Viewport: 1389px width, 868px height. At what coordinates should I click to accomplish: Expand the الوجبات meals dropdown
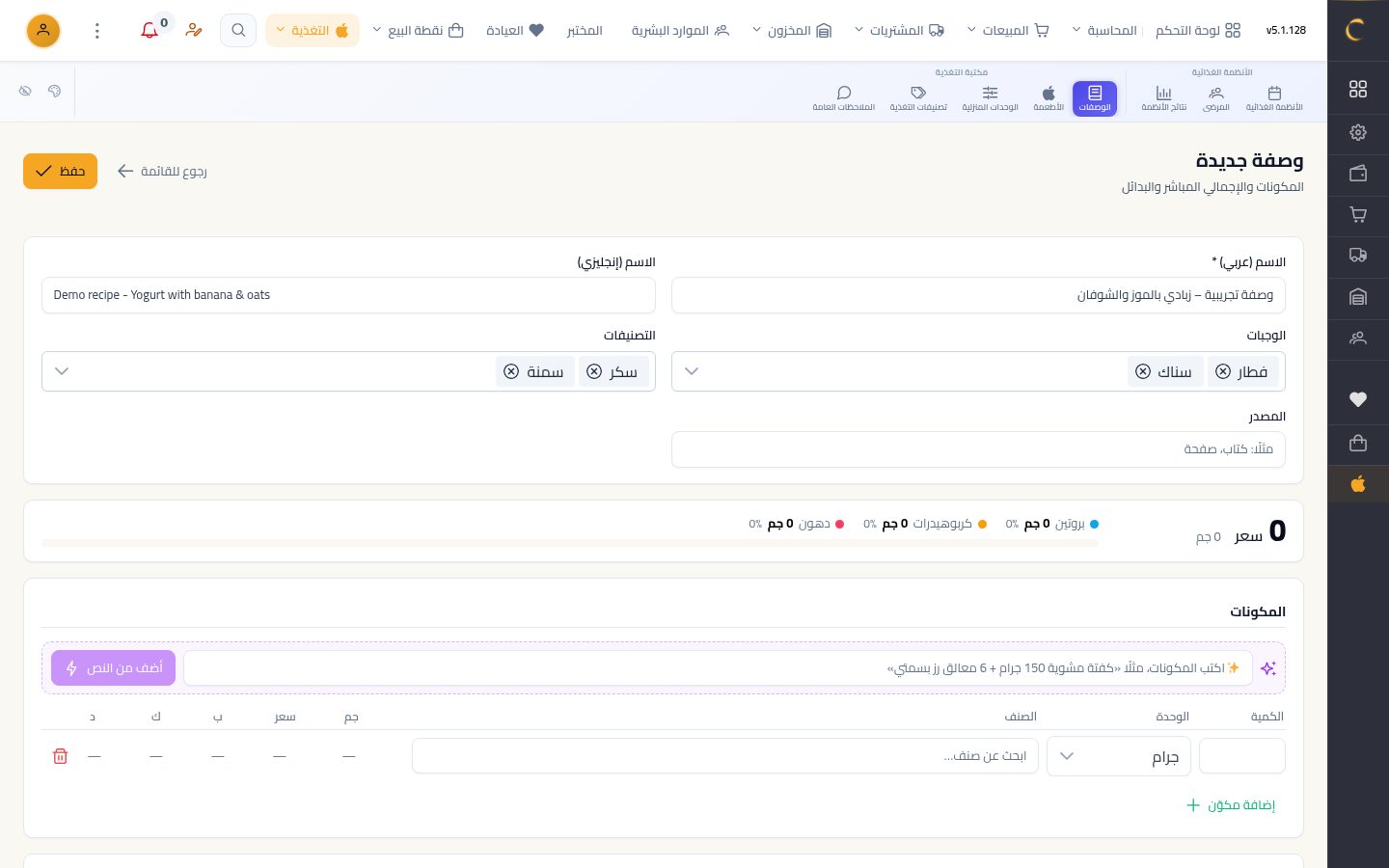click(692, 371)
